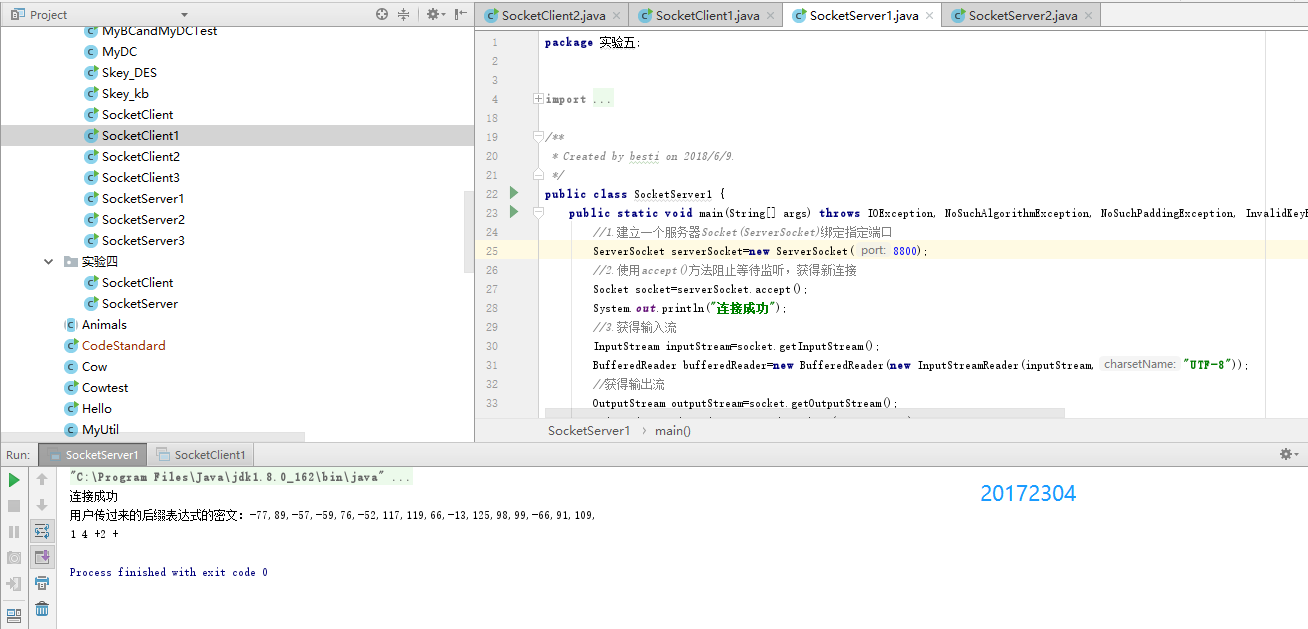This screenshot has width=1308, height=629.
Task: Collapse the Javadoc comment at line 19
Action: (x=539, y=137)
